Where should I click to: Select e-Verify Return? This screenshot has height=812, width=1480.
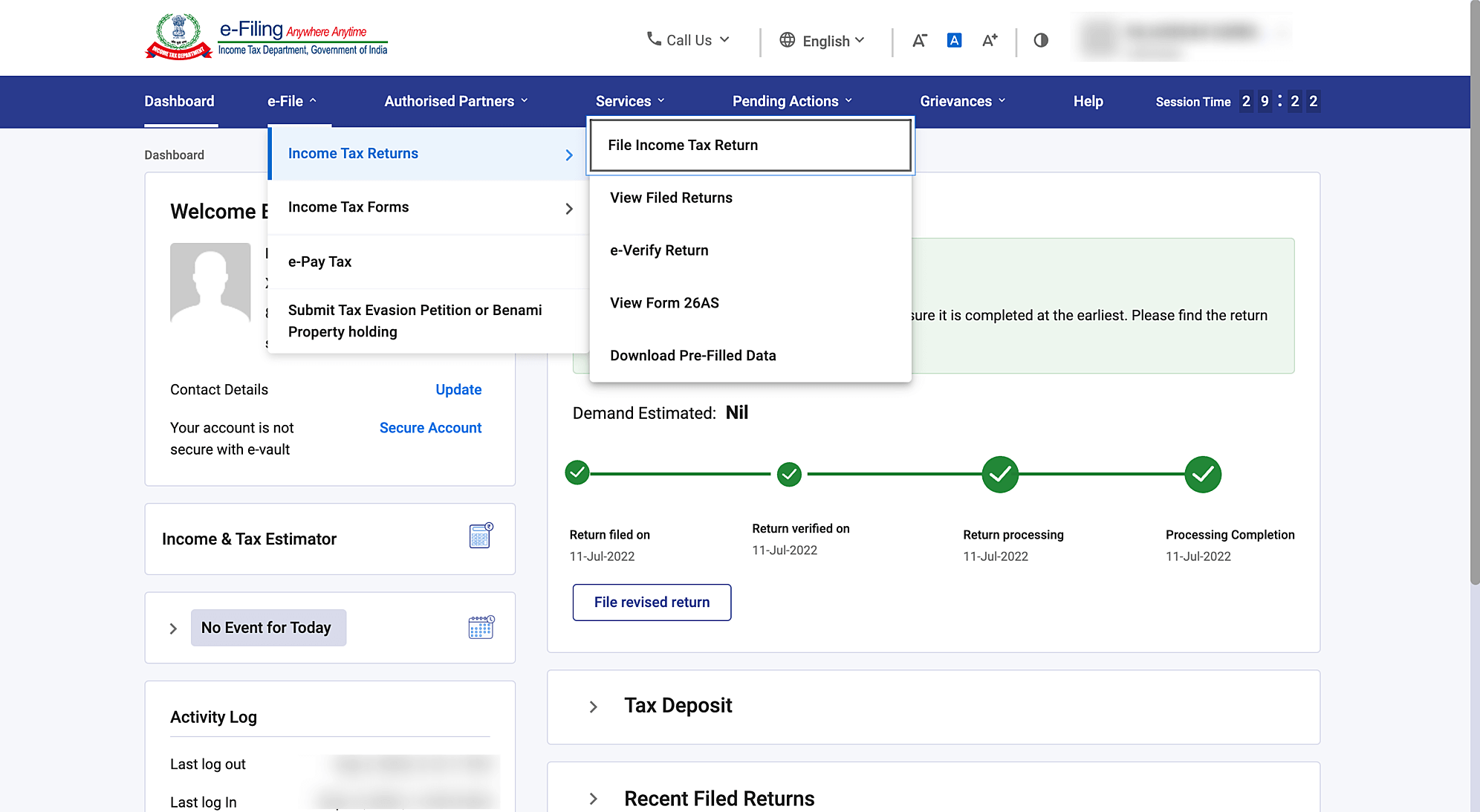[x=750, y=250]
